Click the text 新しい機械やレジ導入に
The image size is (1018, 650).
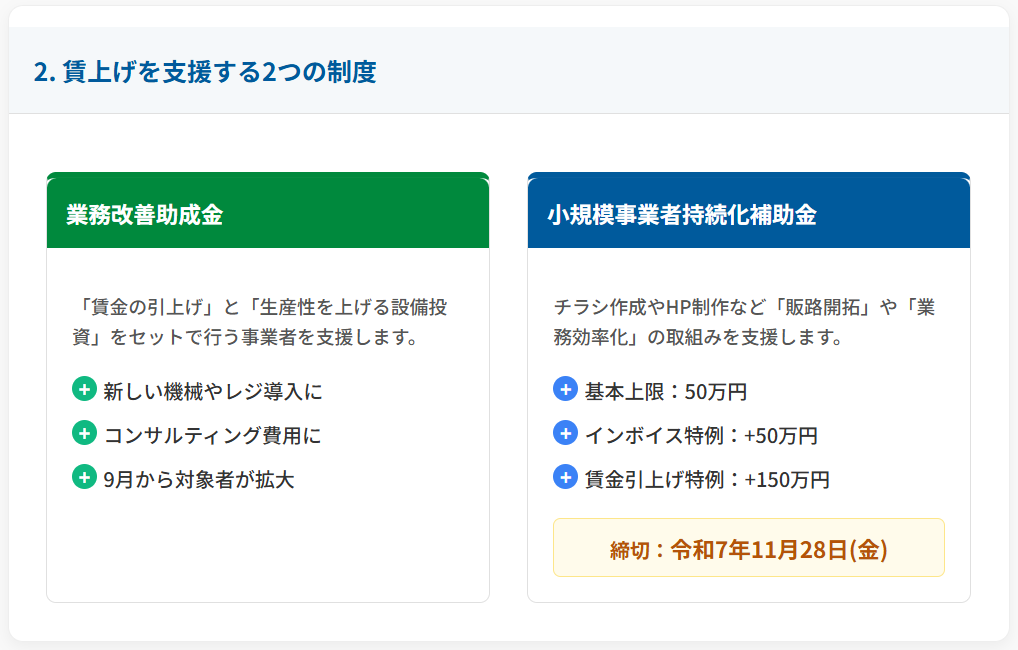point(213,391)
